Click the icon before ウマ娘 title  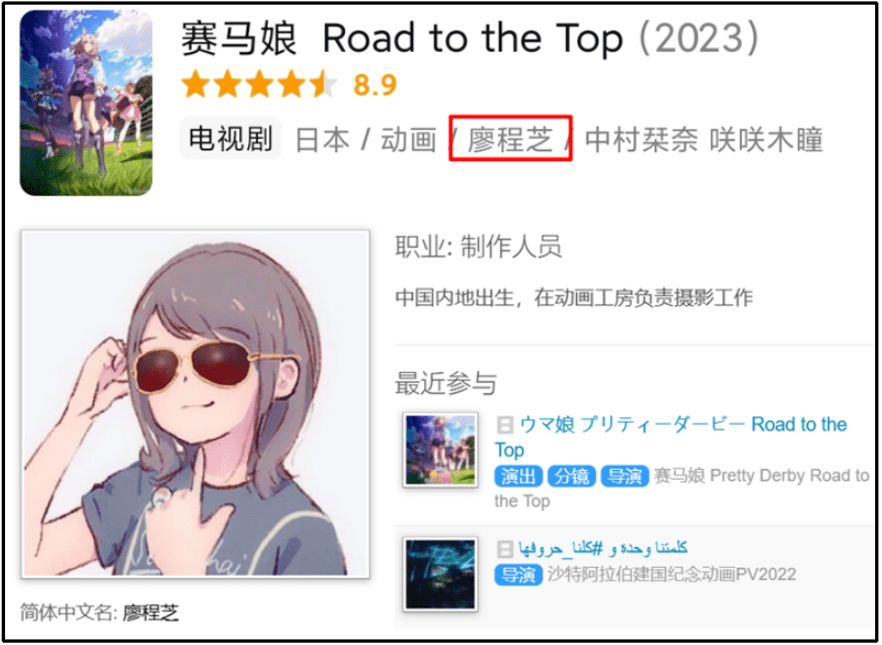(x=505, y=425)
